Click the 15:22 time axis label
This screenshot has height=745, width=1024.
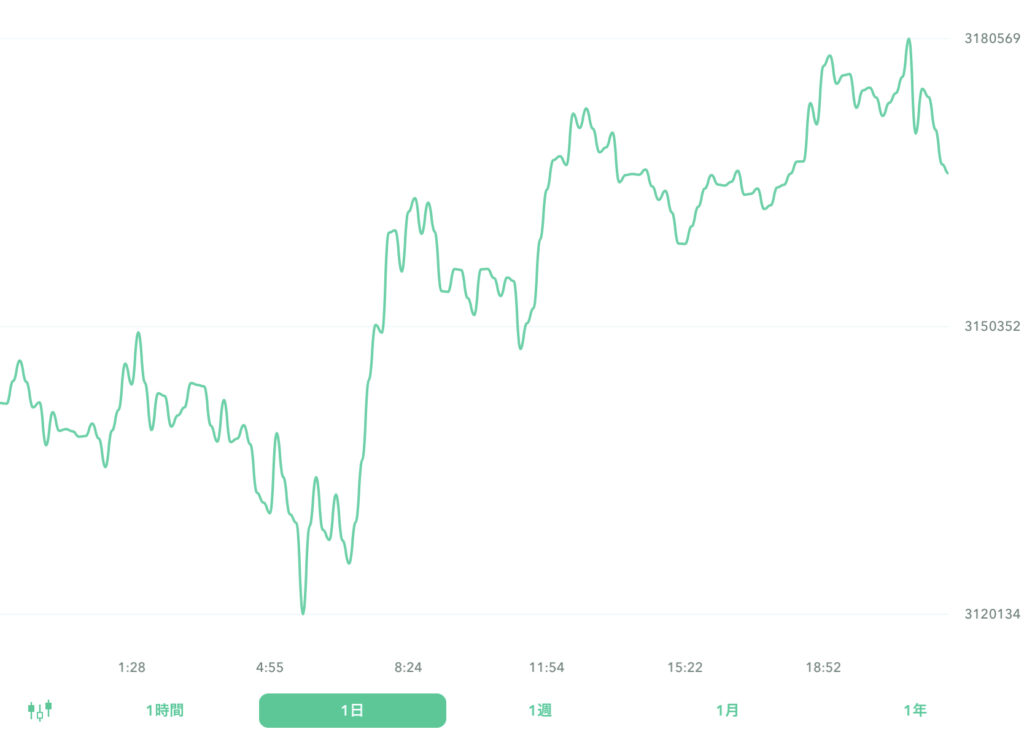(x=685, y=668)
